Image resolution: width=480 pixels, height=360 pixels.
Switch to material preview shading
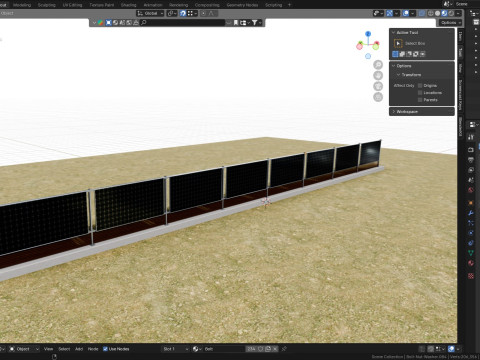(x=444, y=13)
